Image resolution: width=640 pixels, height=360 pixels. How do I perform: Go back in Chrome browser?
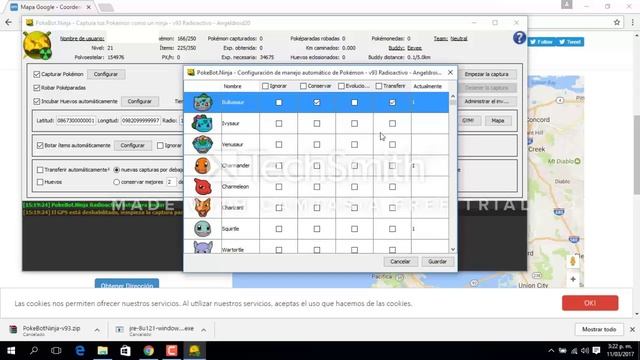(9, 22)
